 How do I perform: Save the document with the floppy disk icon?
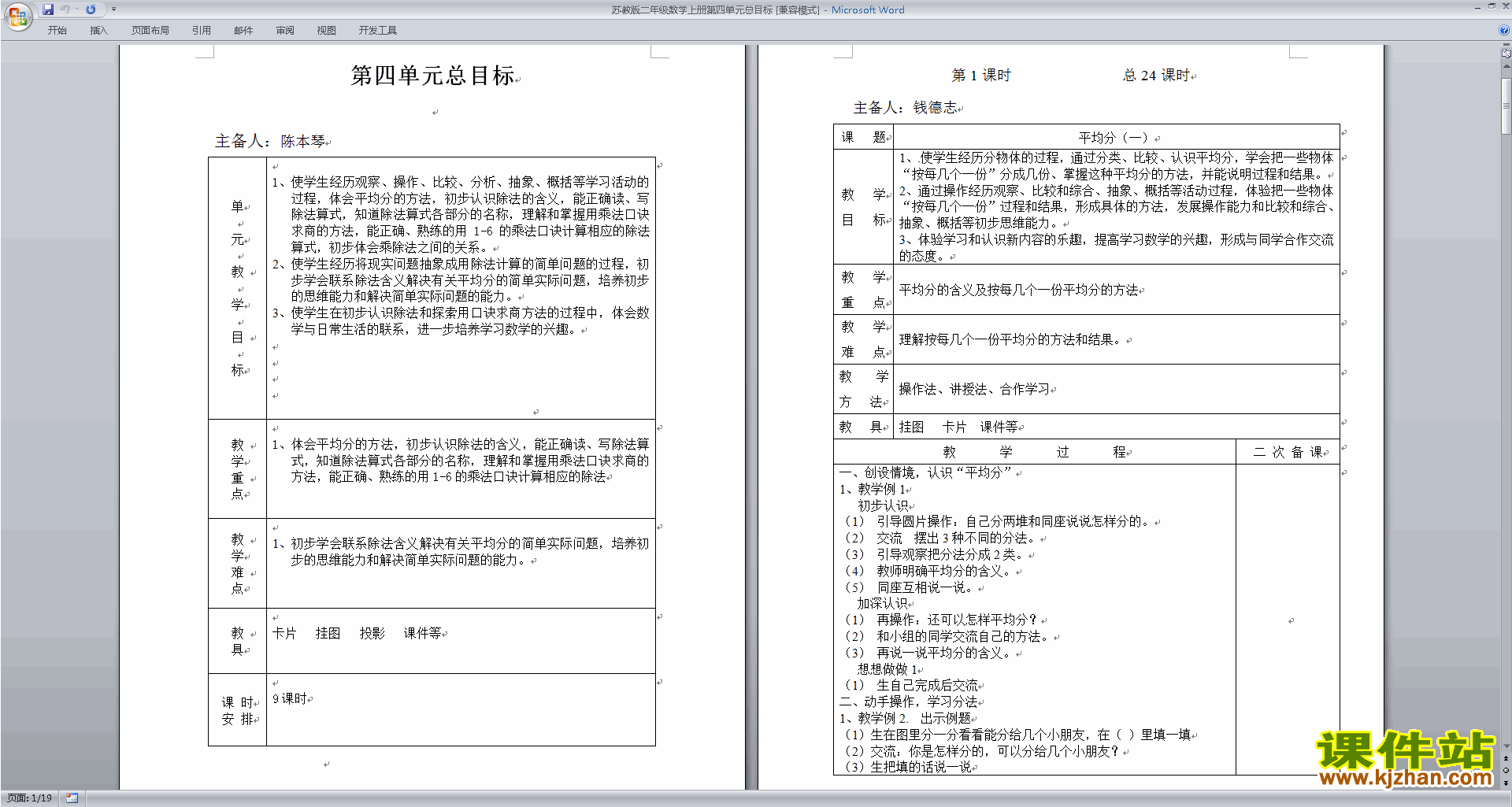[x=48, y=9]
